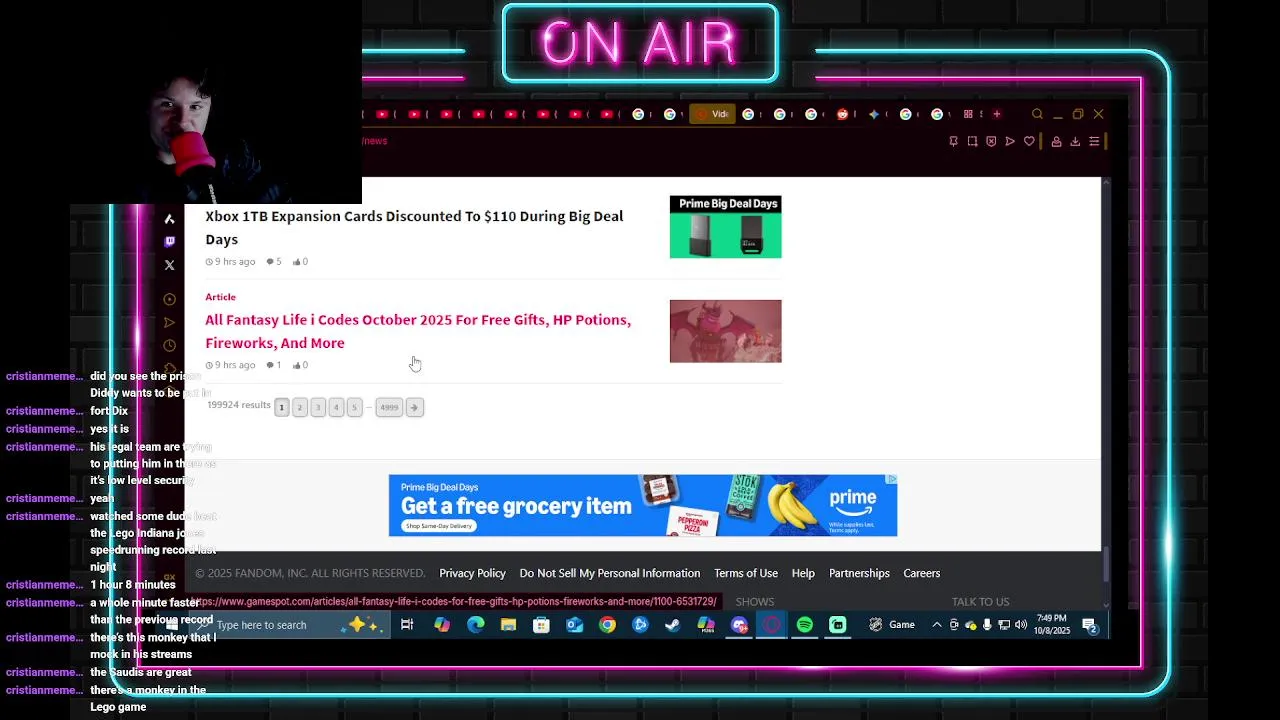Open the Easy Setup sliders icon
Screen dimensions: 1280x720
pos(1094,142)
